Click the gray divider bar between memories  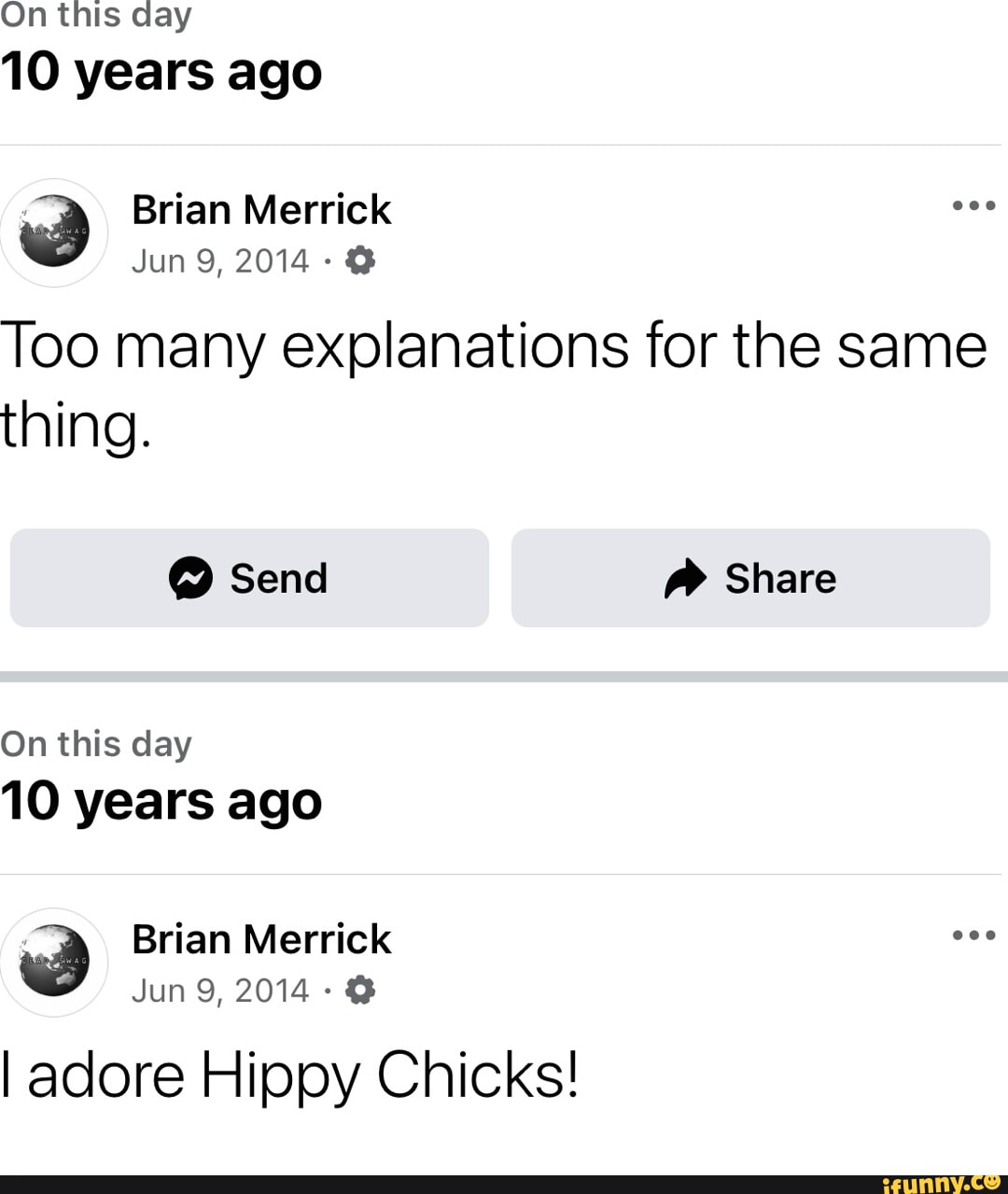[504, 676]
